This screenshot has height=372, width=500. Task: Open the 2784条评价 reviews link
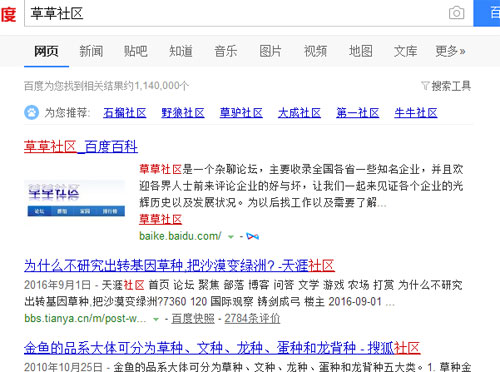(x=252, y=319)
